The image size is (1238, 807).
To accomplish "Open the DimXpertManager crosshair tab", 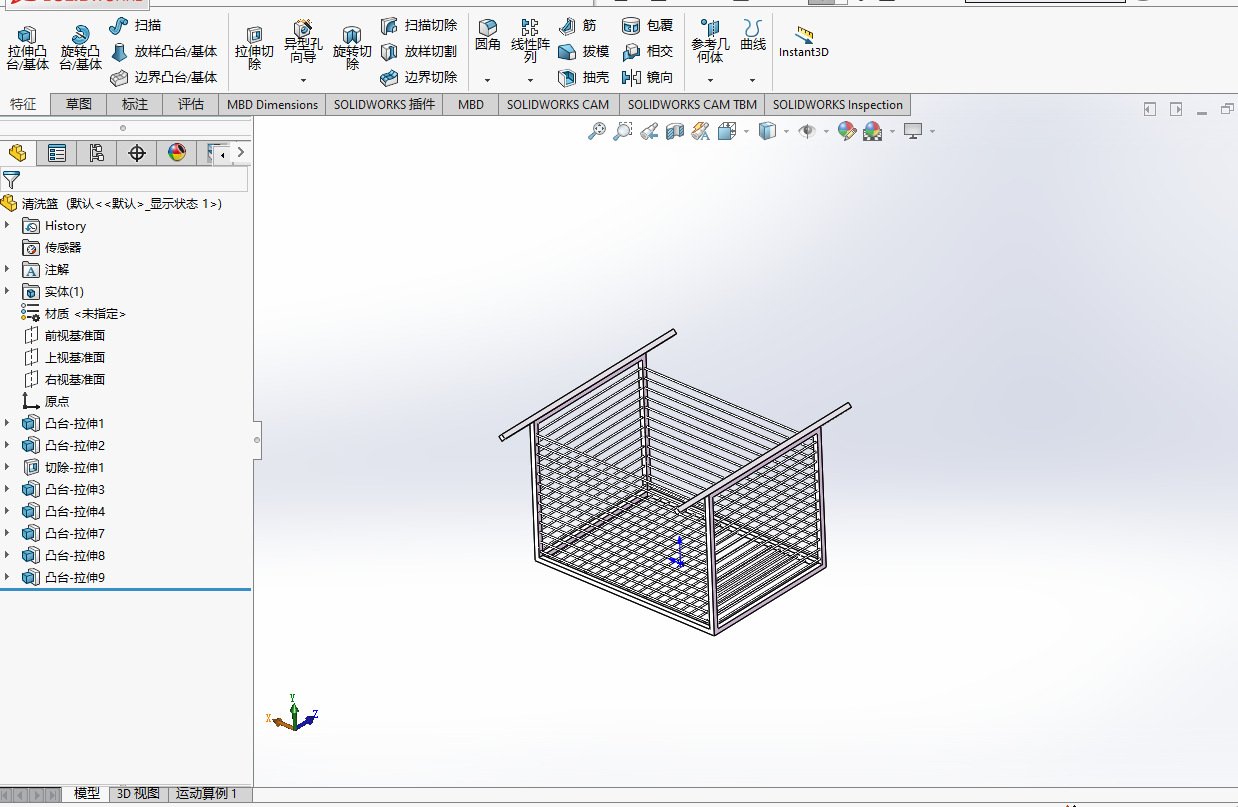I will 137,153.
